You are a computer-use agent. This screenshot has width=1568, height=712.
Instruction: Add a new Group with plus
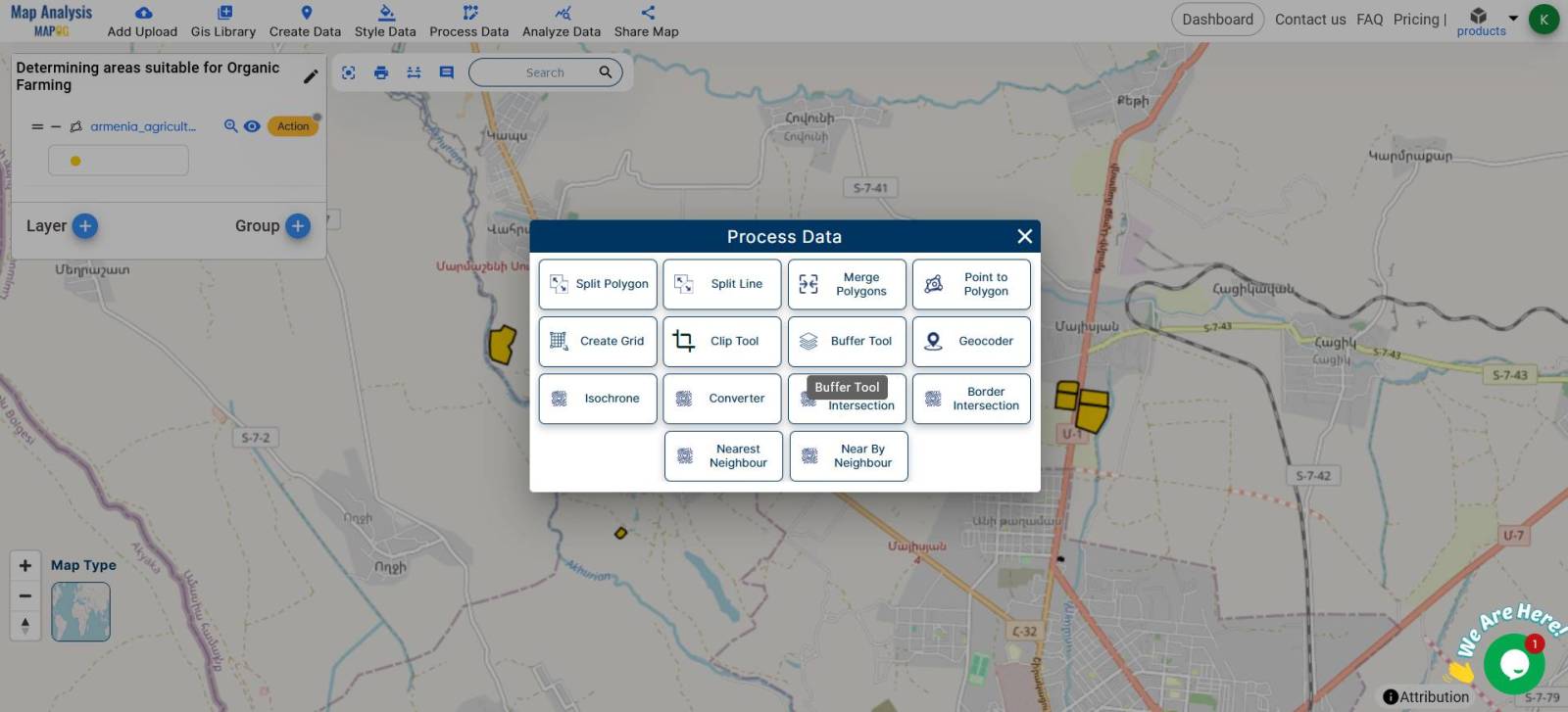tap(298, 226)
